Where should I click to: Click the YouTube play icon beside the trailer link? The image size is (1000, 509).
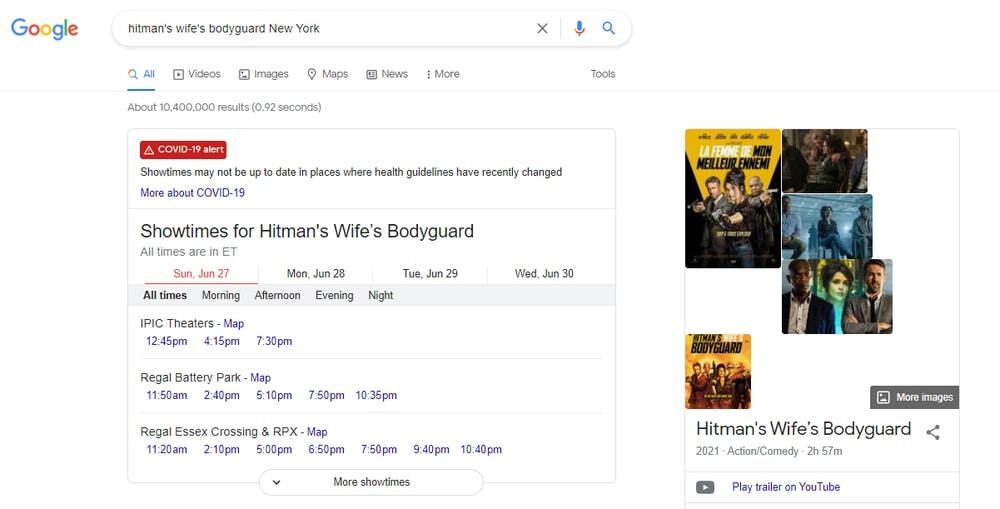pyautogui.click(x=705, y=487)
